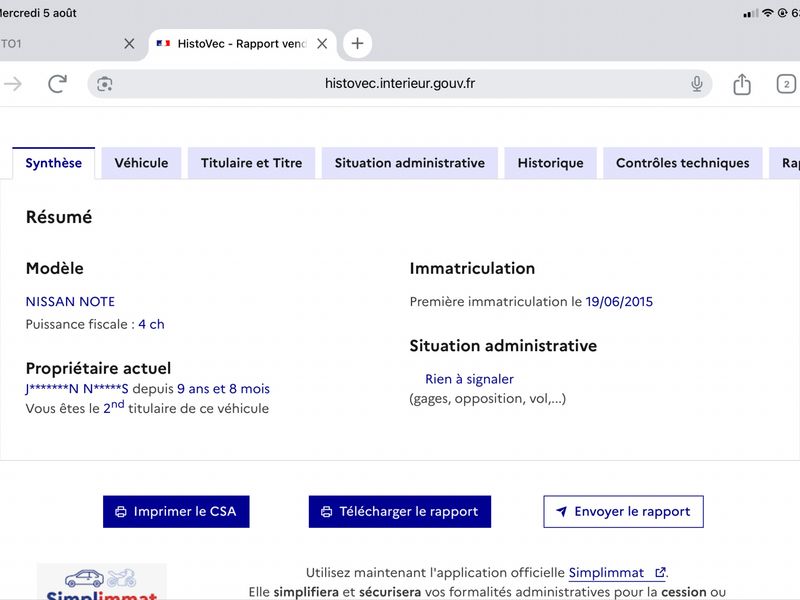800x600 pixels.
Task: Select the Synthèse tab
Action: pos(54,163)
